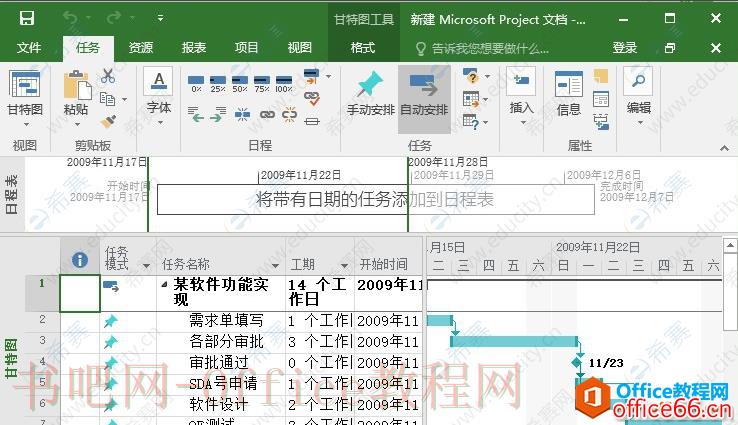This screenshot has height=425, width=738.
Task: Click the 粘贴 paste icon
Action: (77, 85)
